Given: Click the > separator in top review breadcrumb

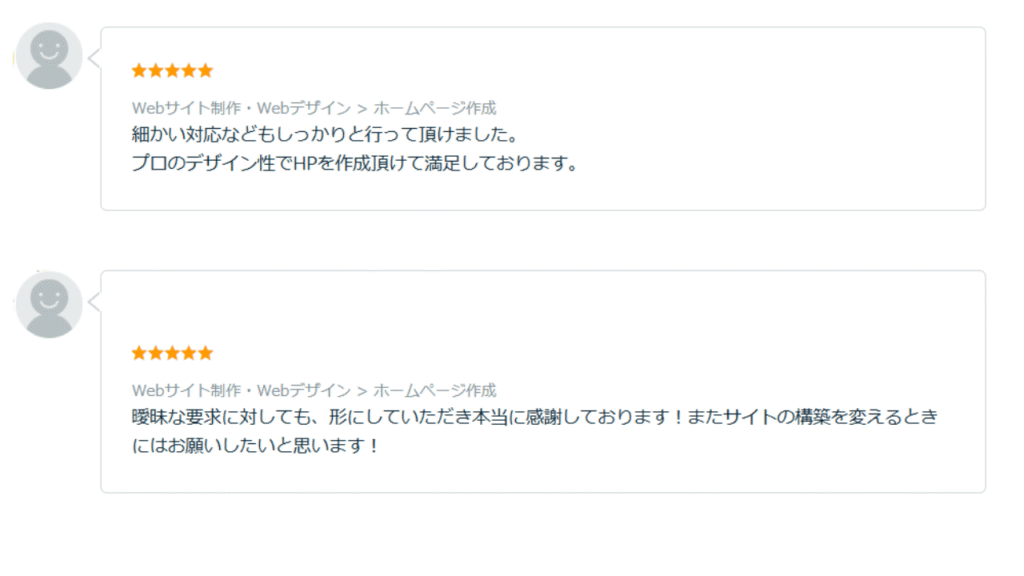Looking at the screenshot, I should click(362, 108).
